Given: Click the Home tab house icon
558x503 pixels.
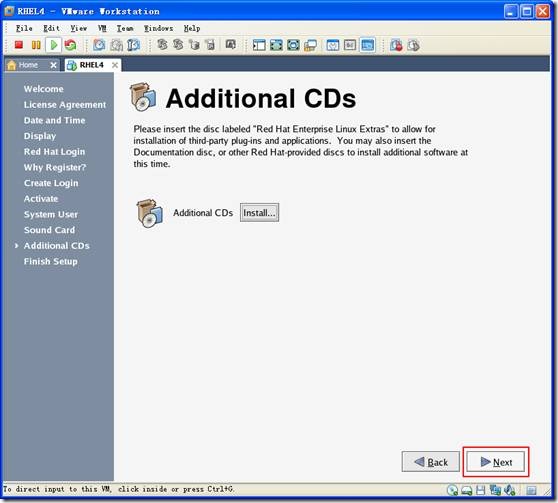Looking at the screenshot, I should tap(12, 65).
